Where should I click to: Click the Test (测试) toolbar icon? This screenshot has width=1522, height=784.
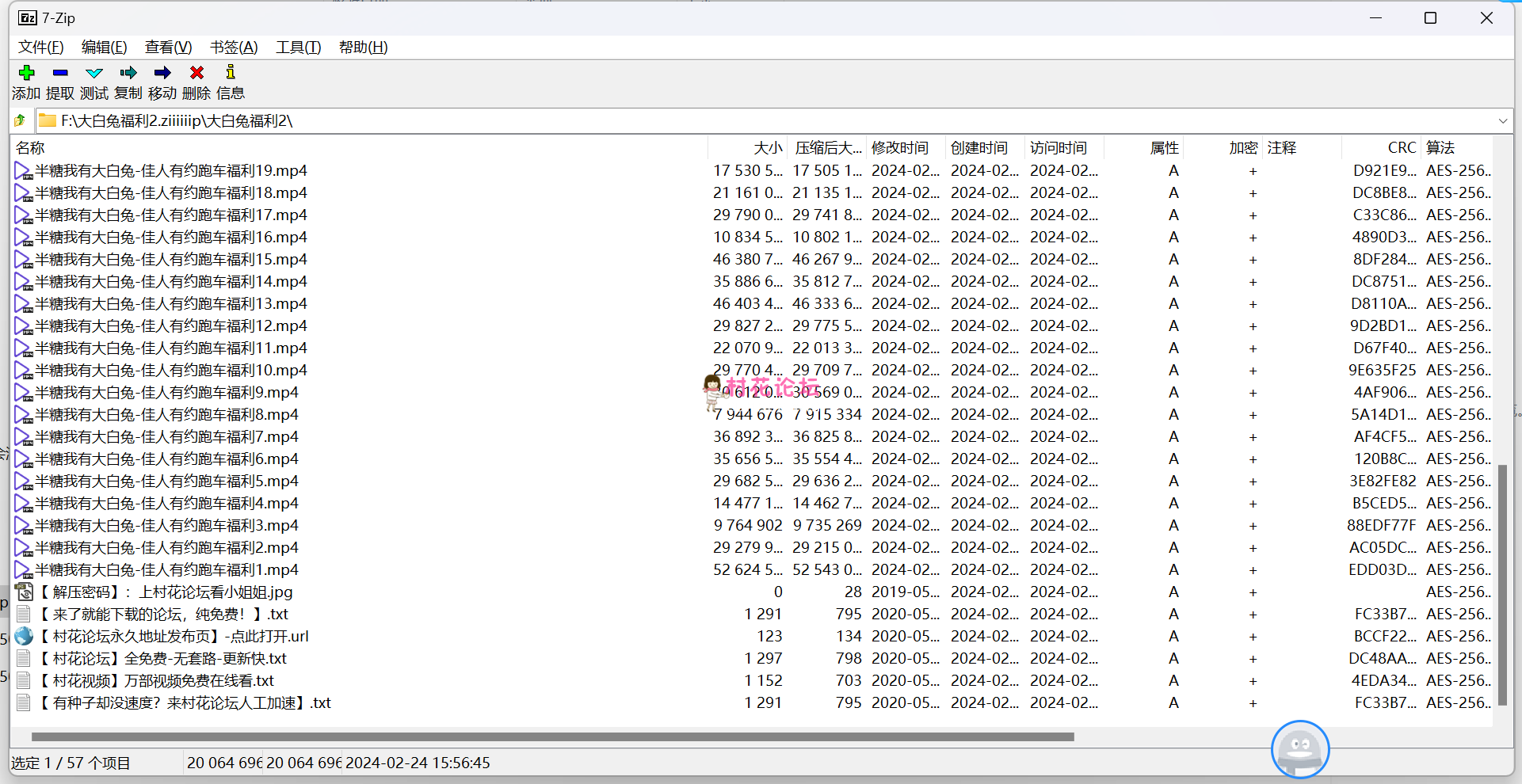94,73
